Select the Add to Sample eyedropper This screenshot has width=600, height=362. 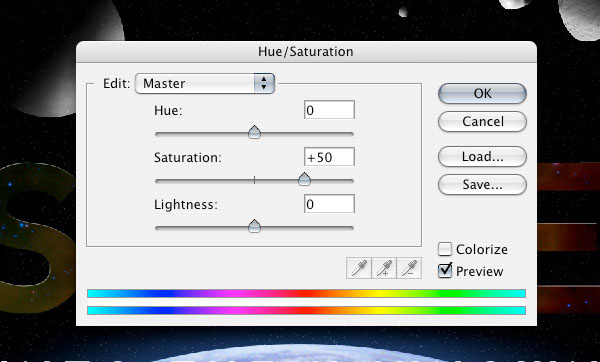pyautogui.click(x=384, y=268)
